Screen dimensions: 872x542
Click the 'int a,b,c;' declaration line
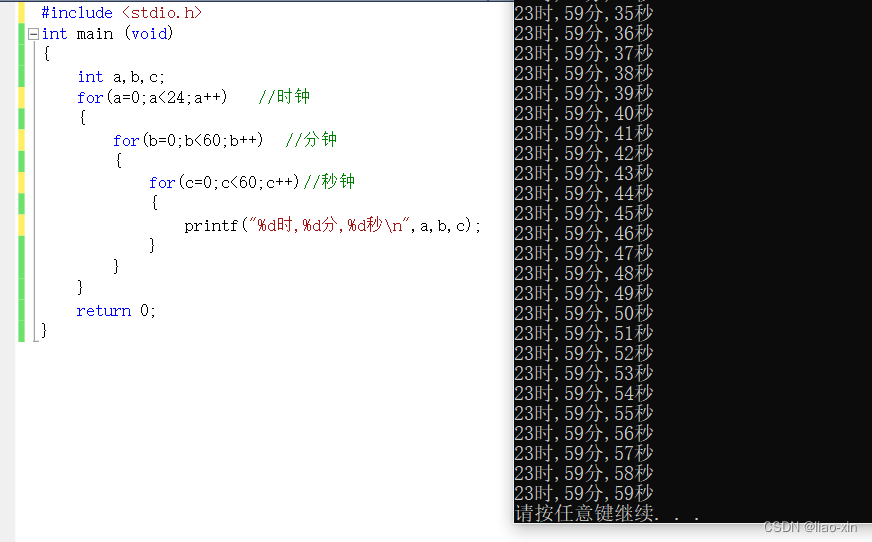[x=121, y=77]
